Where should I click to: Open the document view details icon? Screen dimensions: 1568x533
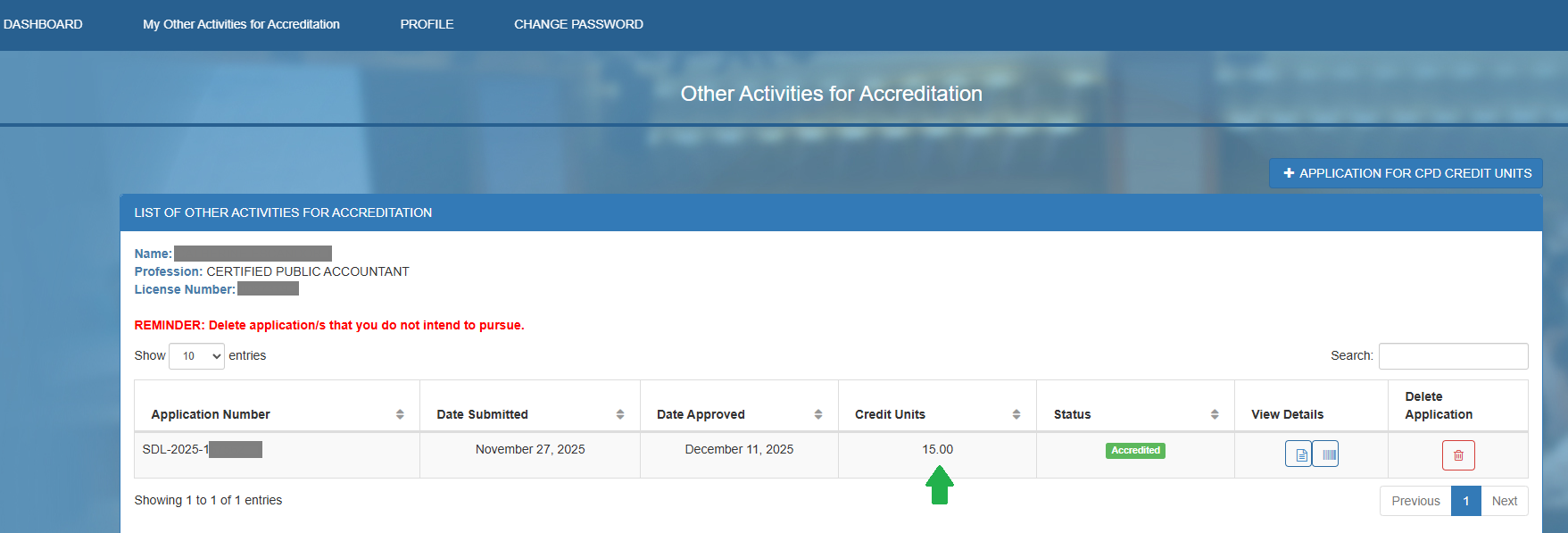click(x=1298, y=454)
